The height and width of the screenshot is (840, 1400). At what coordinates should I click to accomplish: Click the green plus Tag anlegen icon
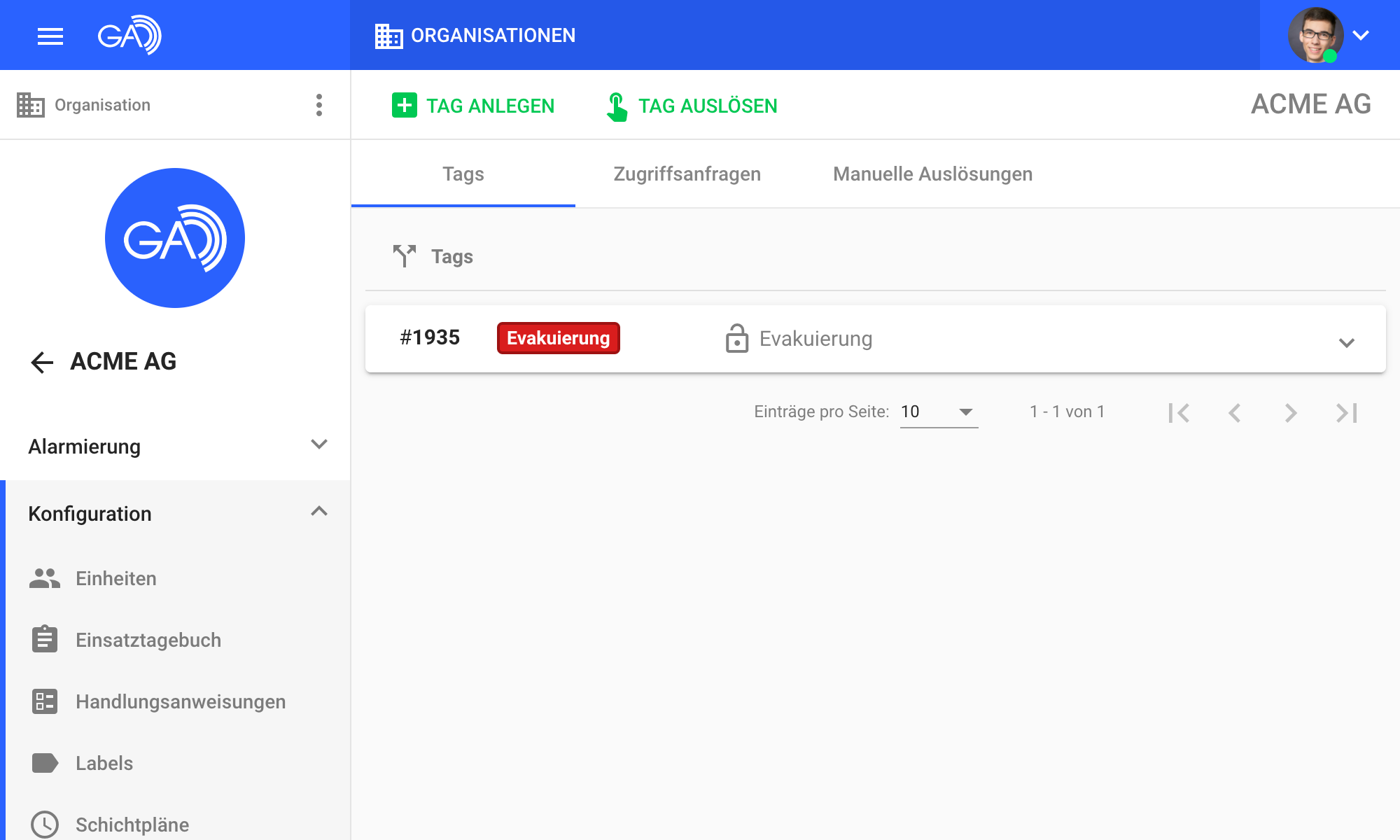click(x=404, y=106)
